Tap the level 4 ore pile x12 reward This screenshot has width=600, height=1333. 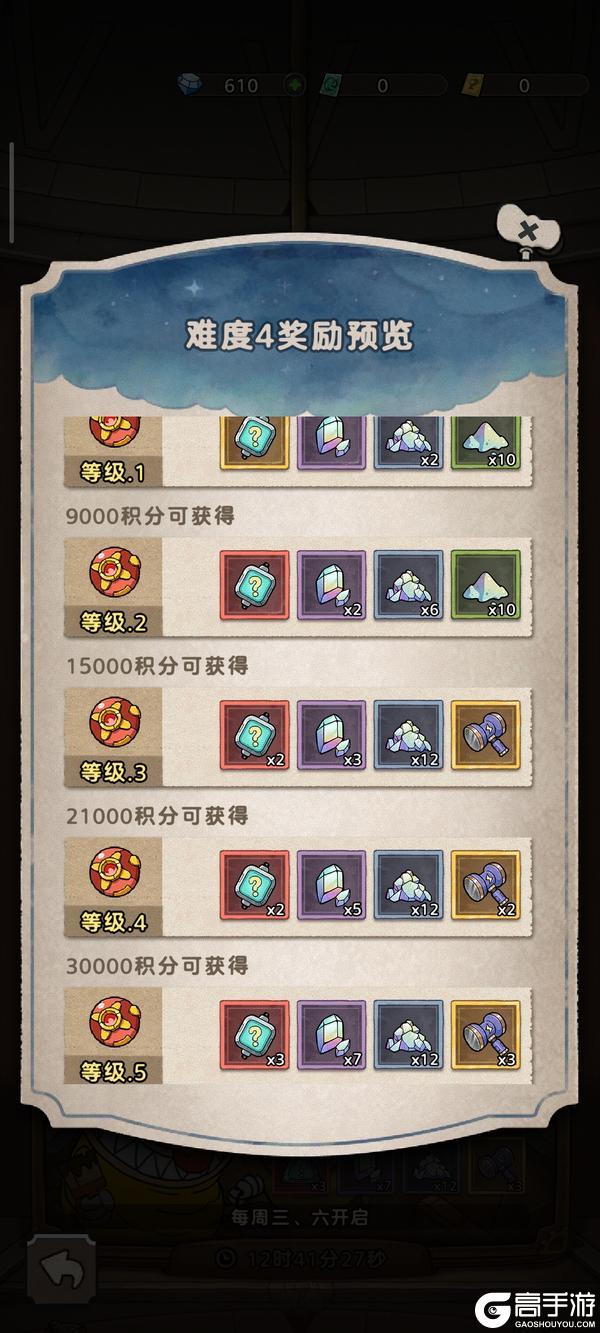click(x=409, y=885)
